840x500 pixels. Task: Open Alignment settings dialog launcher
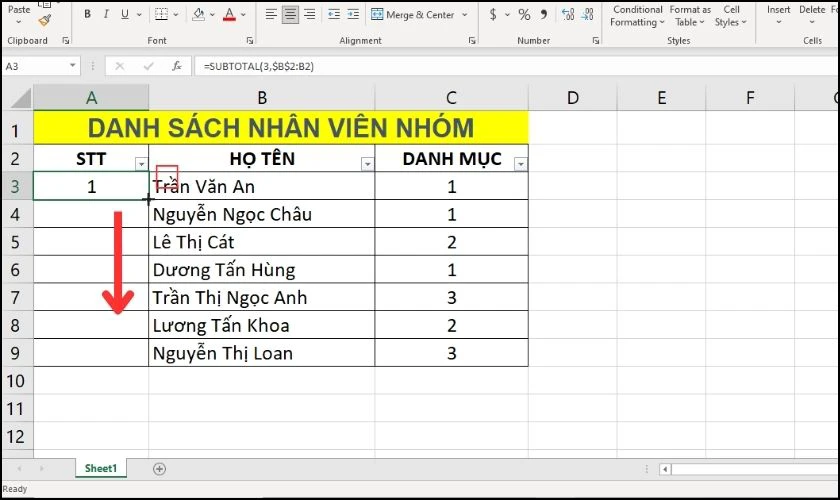point(472,41)
